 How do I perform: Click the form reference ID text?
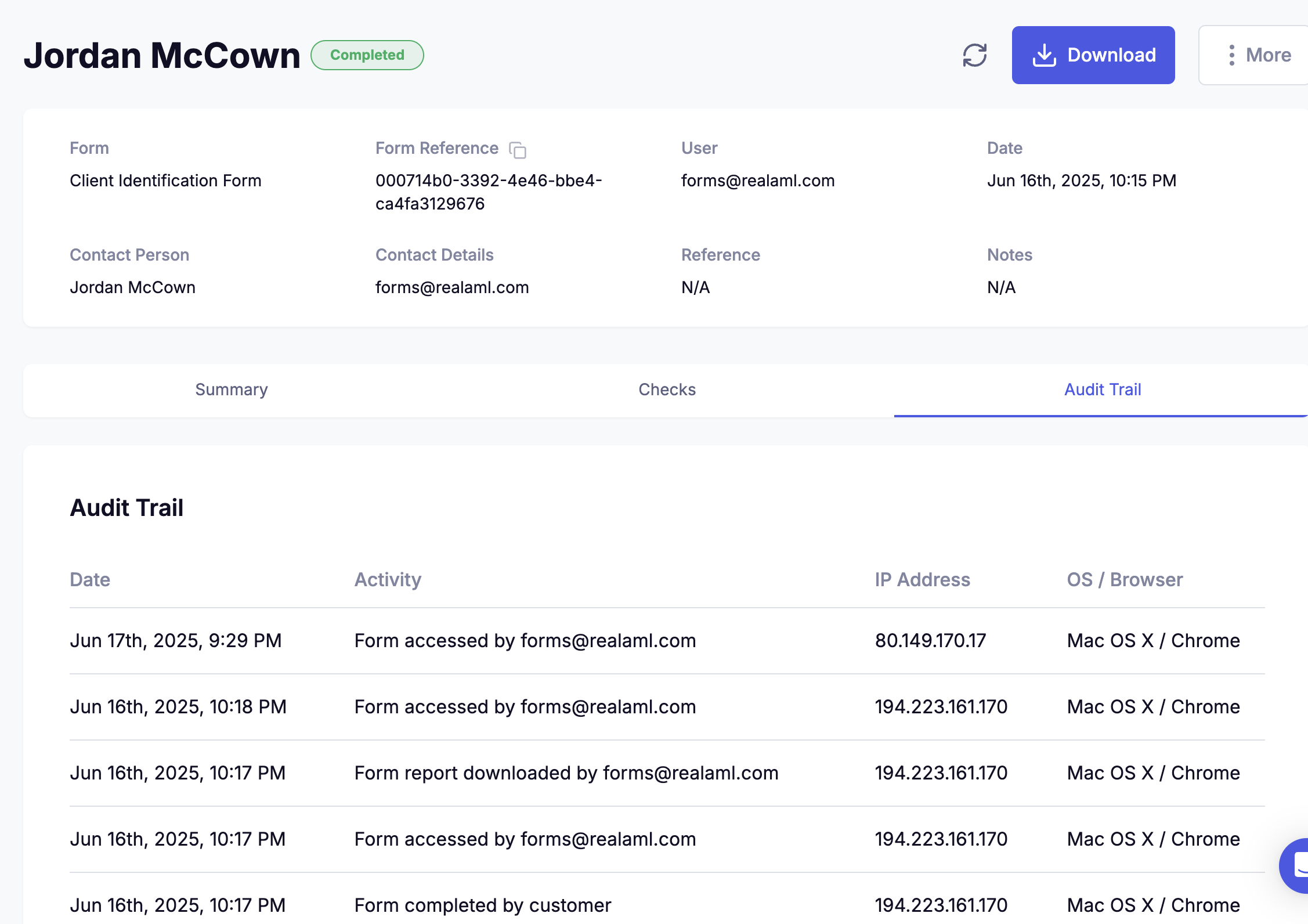pos(488,192)
